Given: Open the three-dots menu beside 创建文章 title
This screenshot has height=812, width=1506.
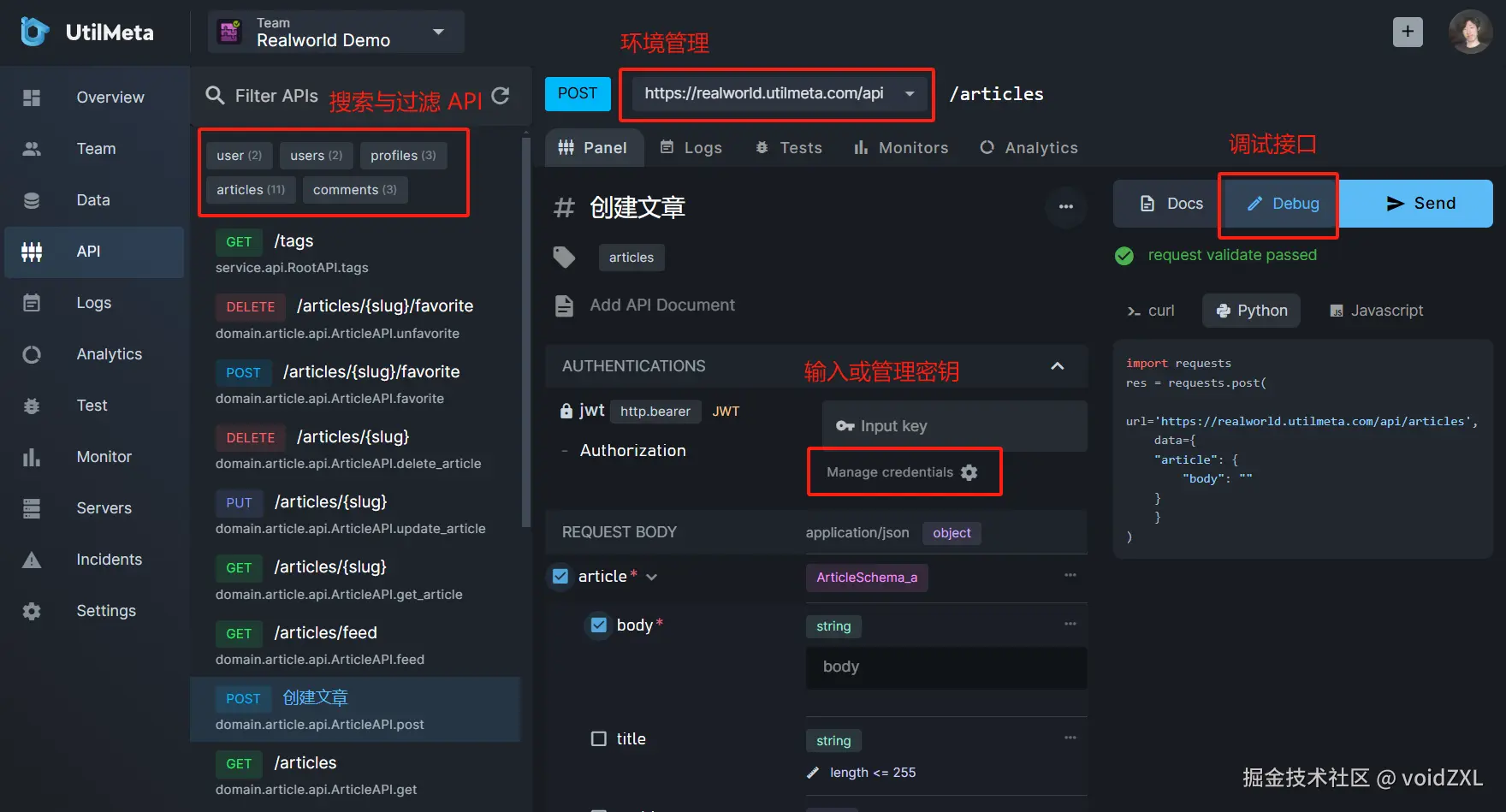Looking at the screenshot, I should point(1066,206).
